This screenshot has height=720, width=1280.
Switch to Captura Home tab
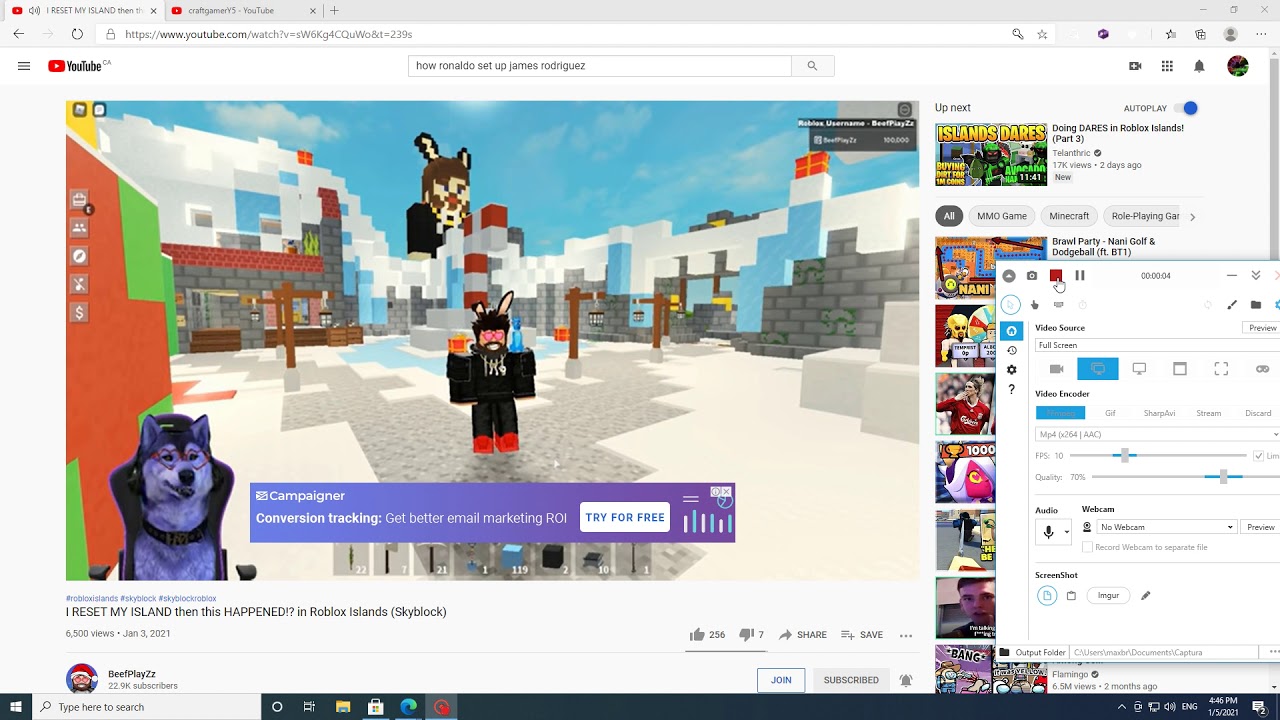click(x=1011, y=331)
